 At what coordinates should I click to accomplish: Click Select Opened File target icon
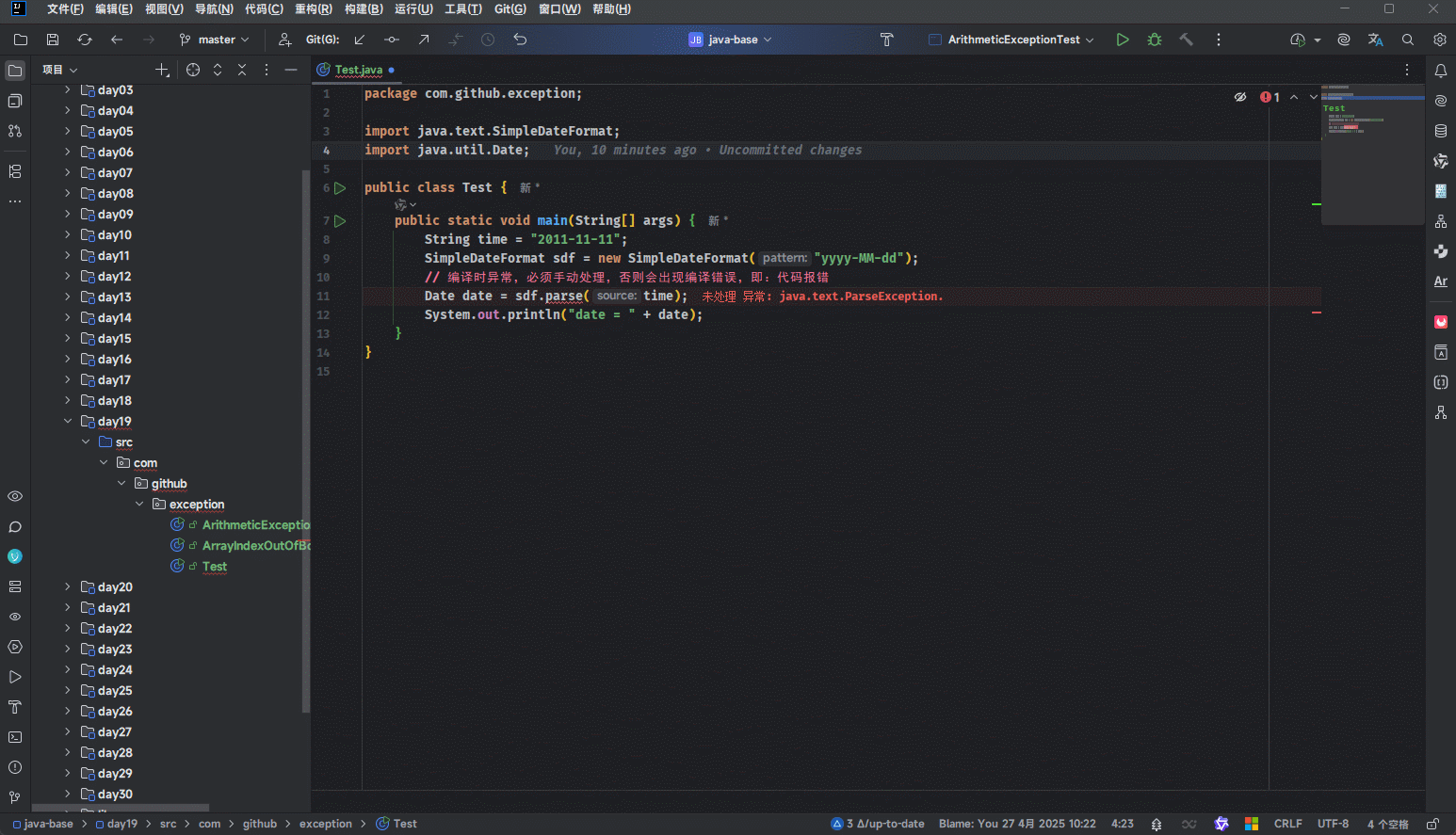(x=193, y=70)
